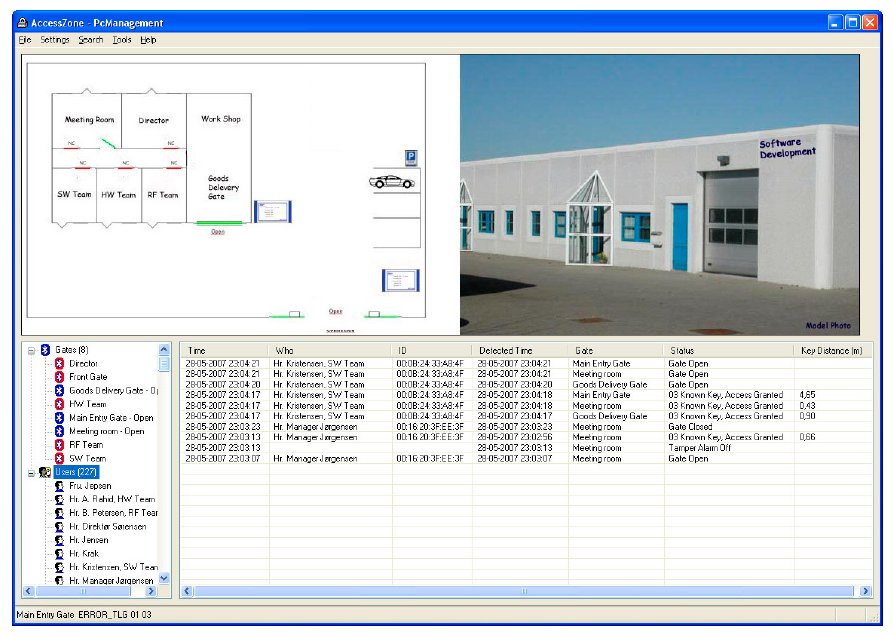Click the user icon beside Hr. Krak
This screenshot has height=635, width=893.
pos(59,554)
